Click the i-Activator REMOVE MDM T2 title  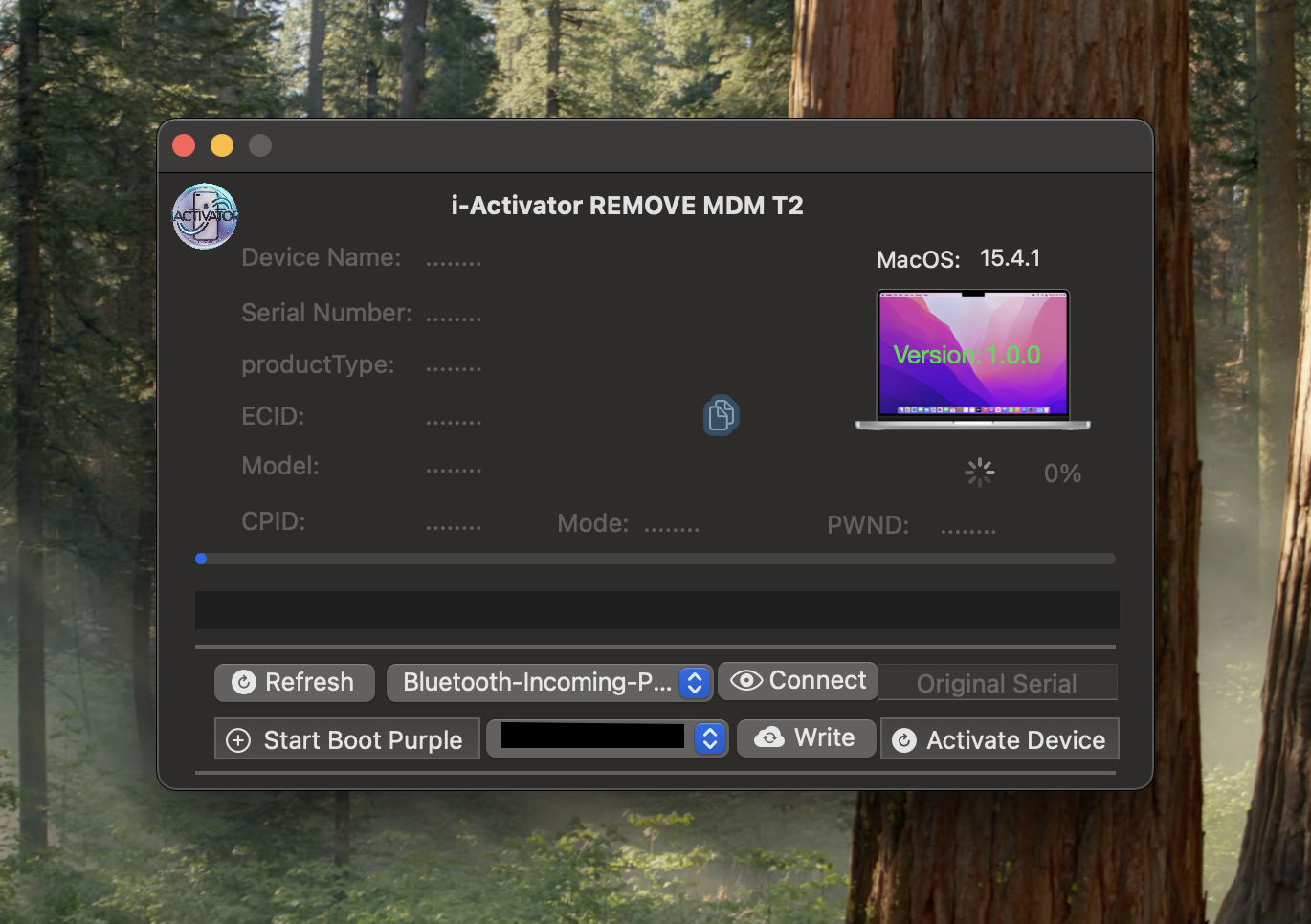(x=628, y=206)
